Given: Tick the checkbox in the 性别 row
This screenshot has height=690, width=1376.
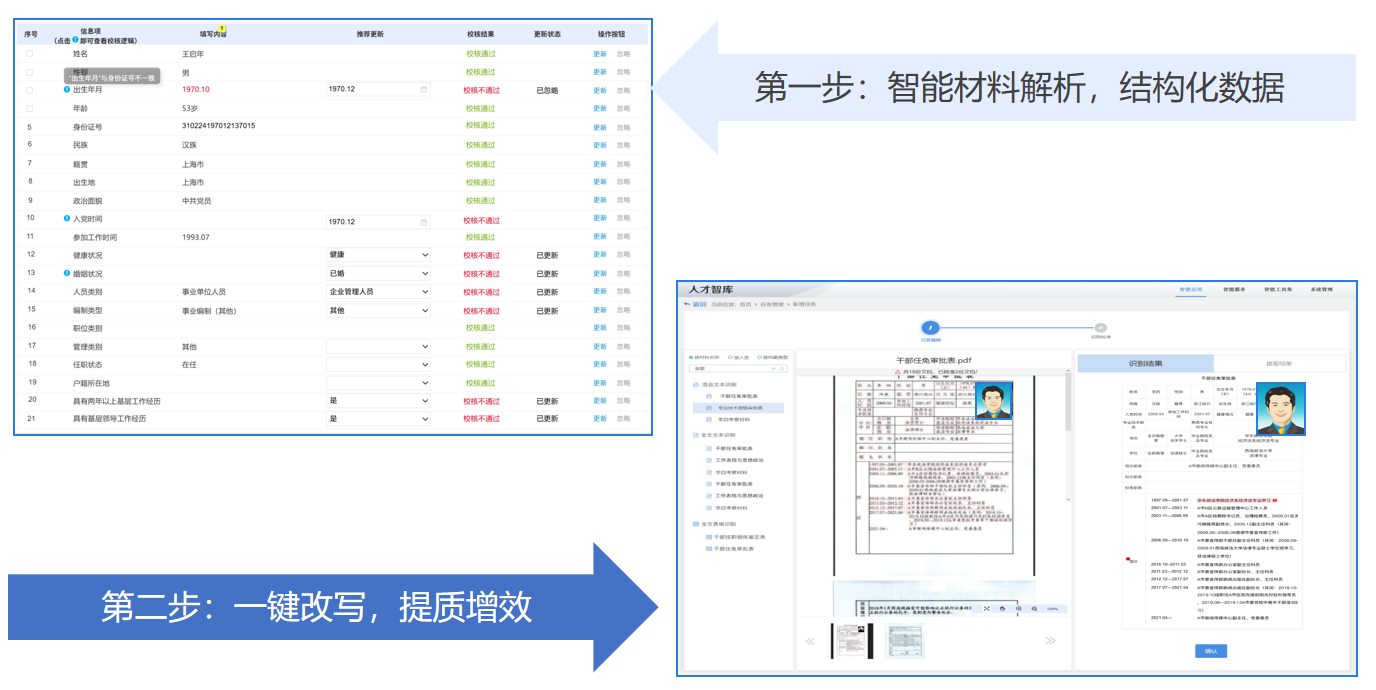Looking at the screenshot, I should (29, 72).
